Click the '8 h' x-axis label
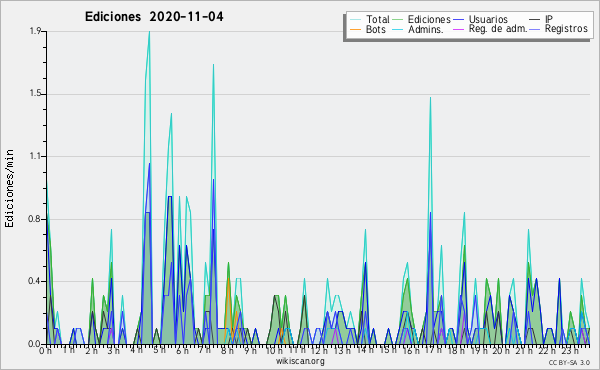The height and width of the screenshot is (370, 600). coord(227,351)
